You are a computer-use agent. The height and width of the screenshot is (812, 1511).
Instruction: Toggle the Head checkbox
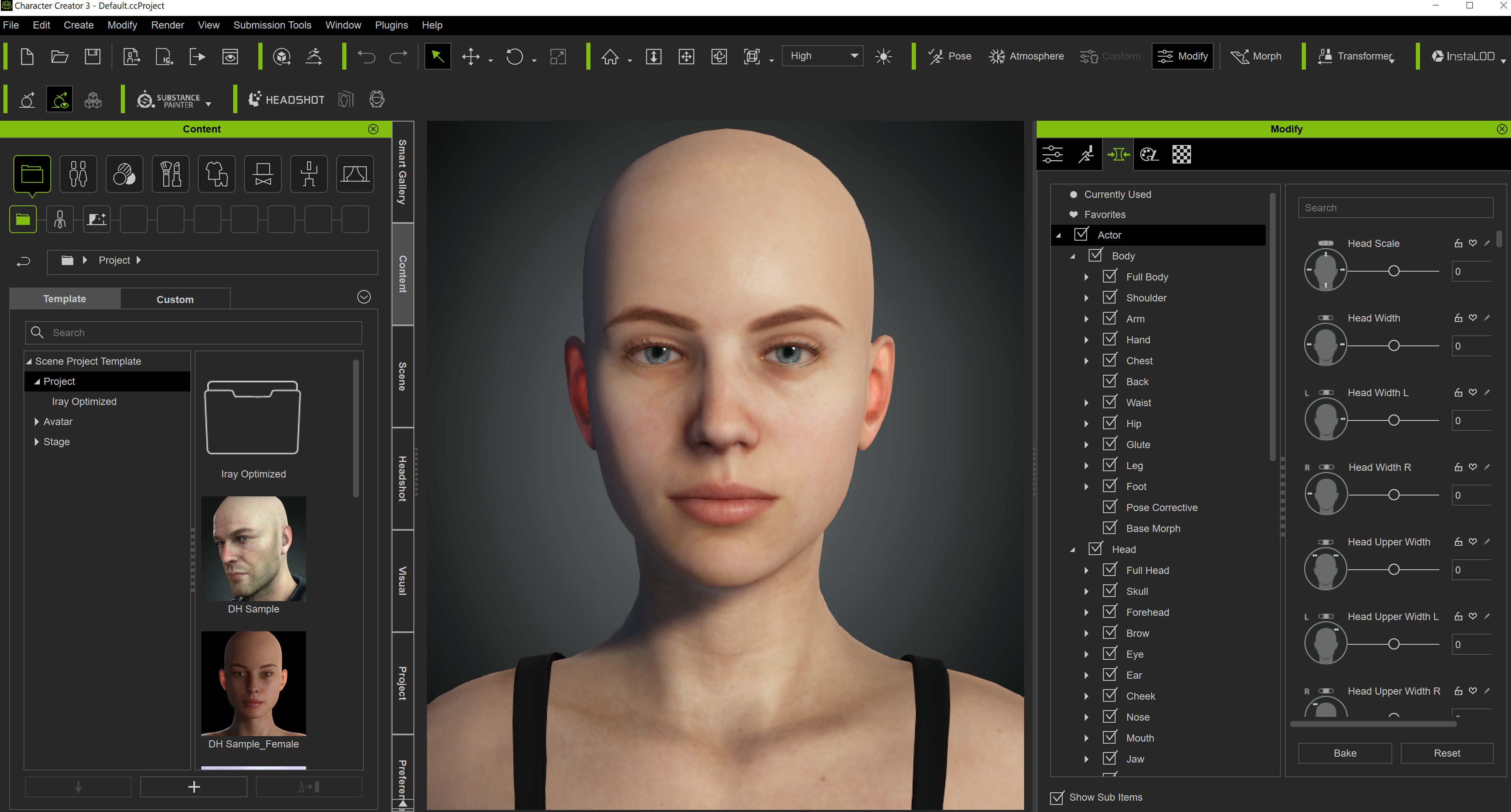(1095, 549)
